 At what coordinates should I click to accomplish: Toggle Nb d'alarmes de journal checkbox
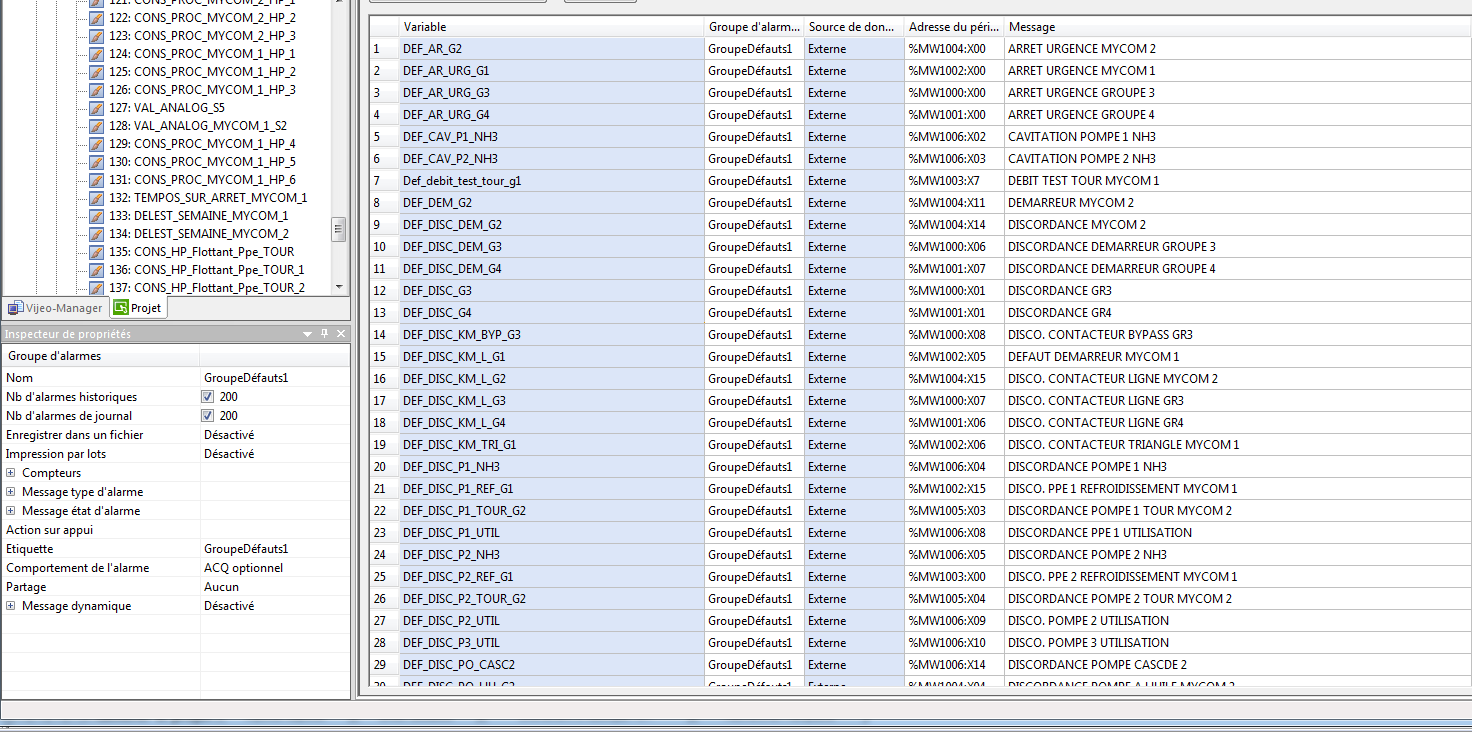click(208, 416)
